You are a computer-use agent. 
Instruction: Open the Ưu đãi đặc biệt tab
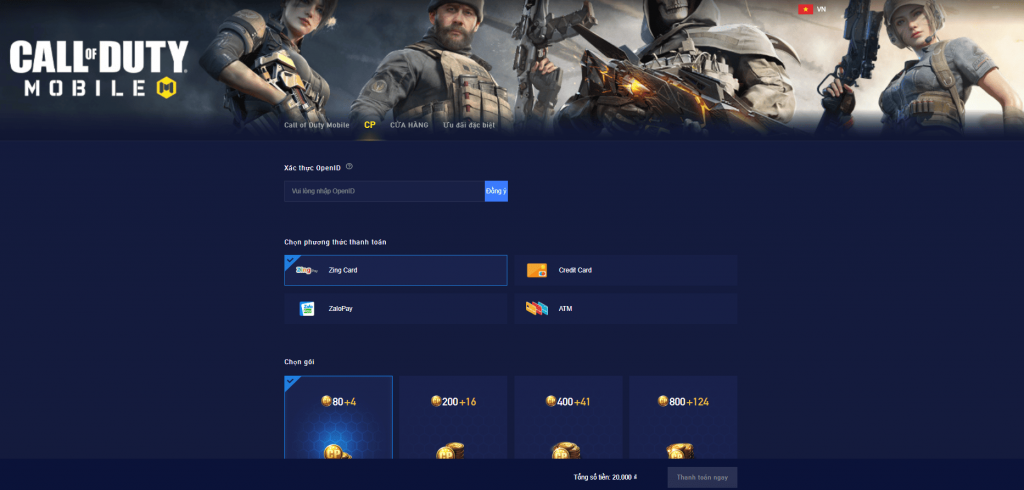tap(469, 125)
